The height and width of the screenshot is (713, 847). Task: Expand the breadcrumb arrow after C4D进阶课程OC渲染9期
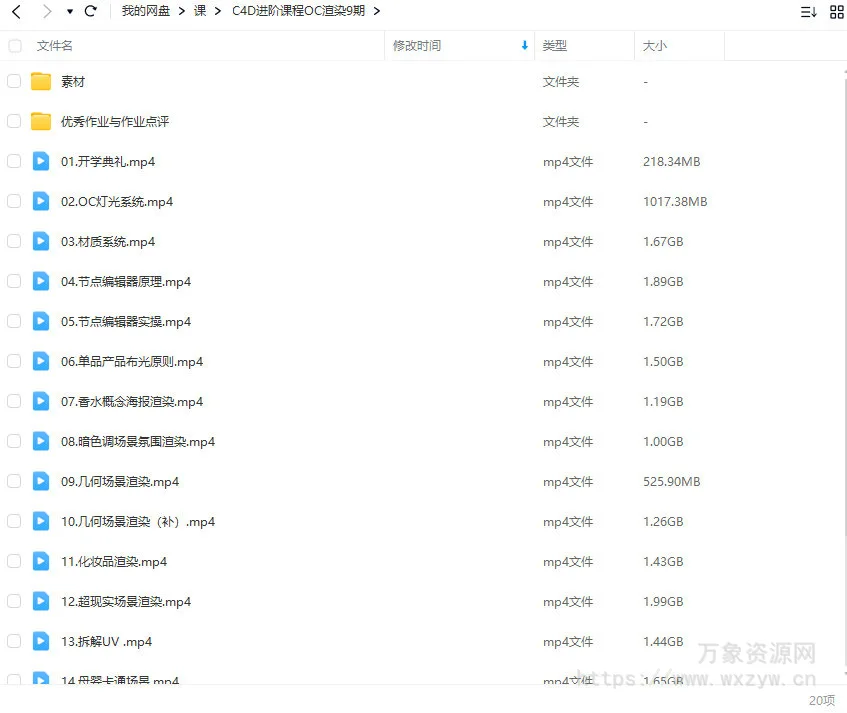point(377,11)
